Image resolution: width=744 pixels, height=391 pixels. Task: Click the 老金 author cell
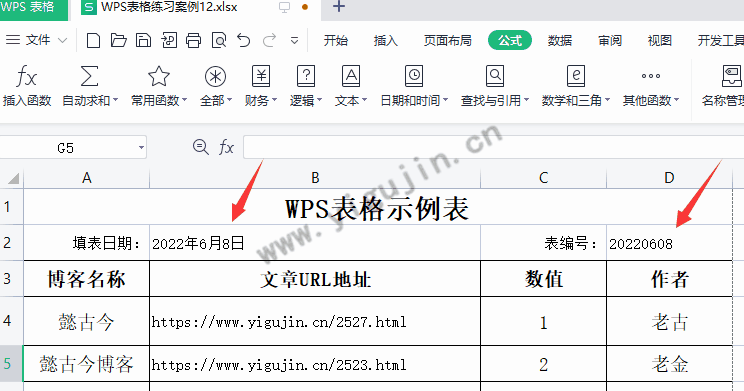tap(669, 364)
